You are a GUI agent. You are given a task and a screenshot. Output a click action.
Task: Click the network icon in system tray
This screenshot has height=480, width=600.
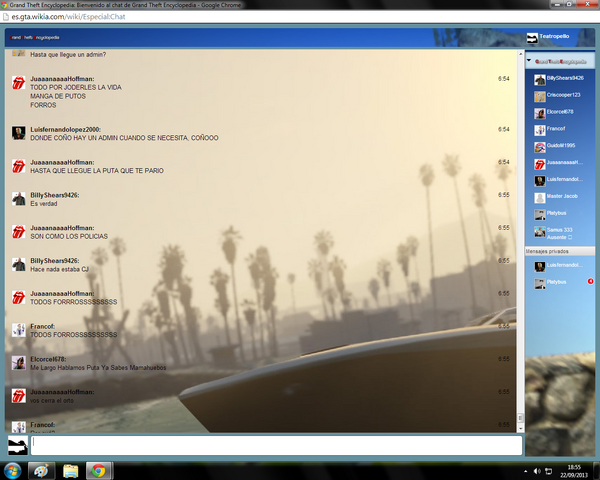tap(548, 471)
